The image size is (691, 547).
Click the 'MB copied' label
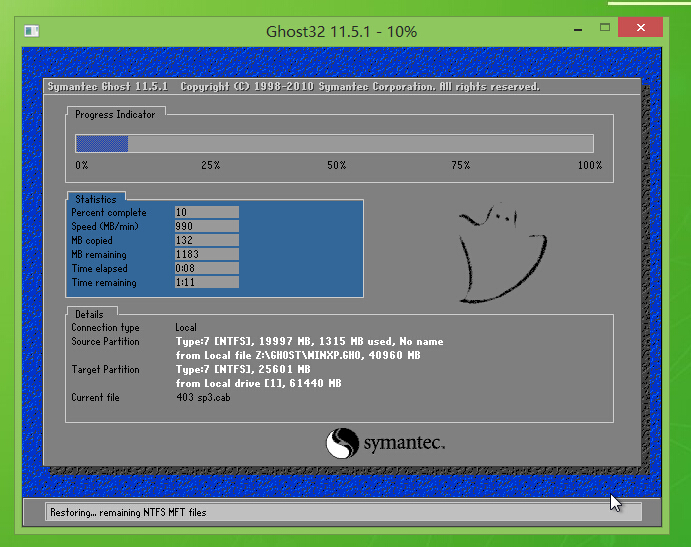point(92,241)
